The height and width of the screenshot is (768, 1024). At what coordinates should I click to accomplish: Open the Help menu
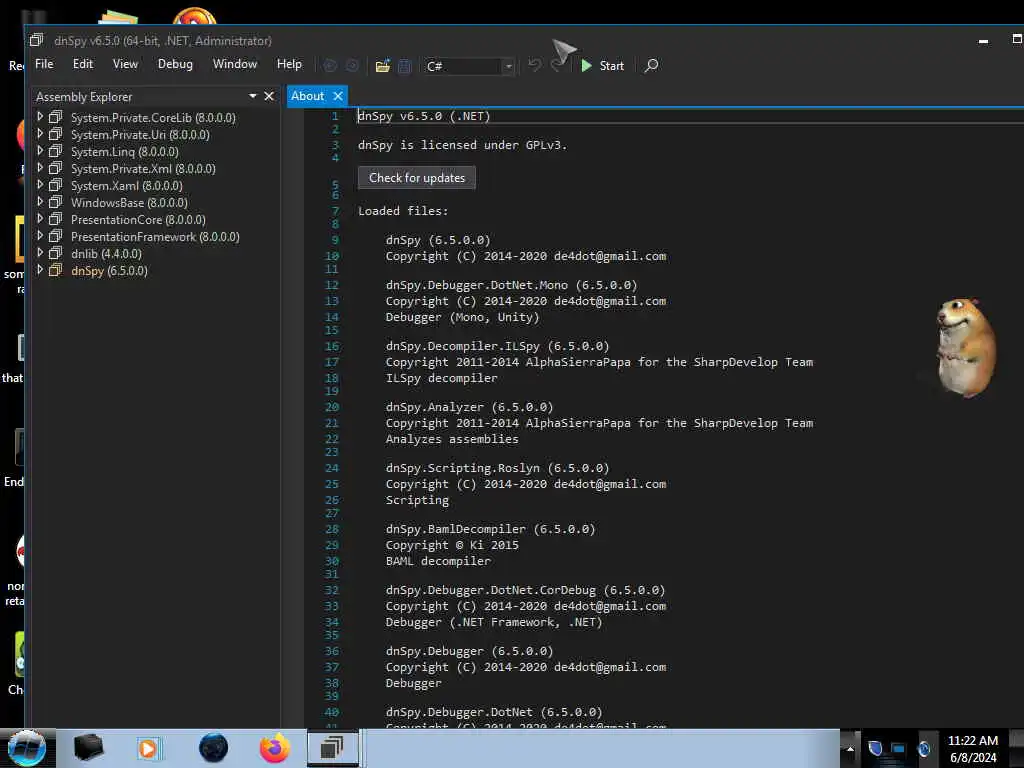click(x=289, y=64)
